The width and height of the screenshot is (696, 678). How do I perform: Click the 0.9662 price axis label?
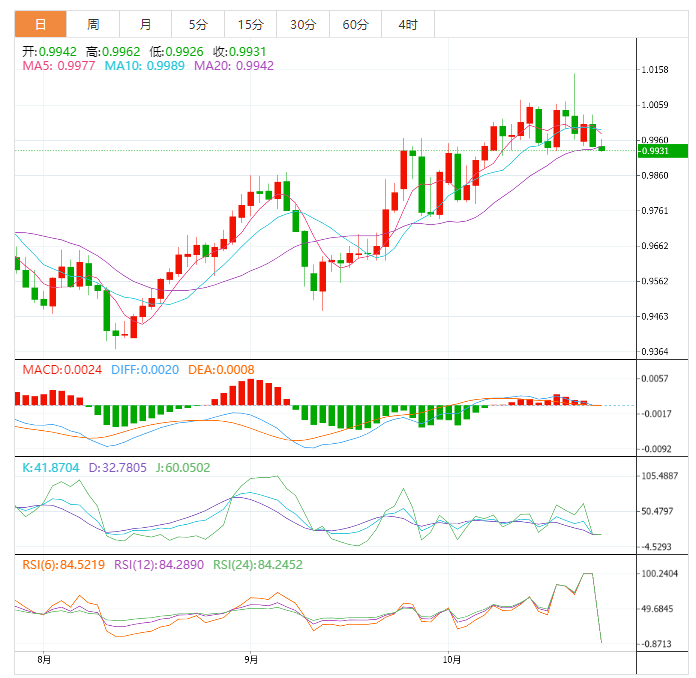pos(655,246)
